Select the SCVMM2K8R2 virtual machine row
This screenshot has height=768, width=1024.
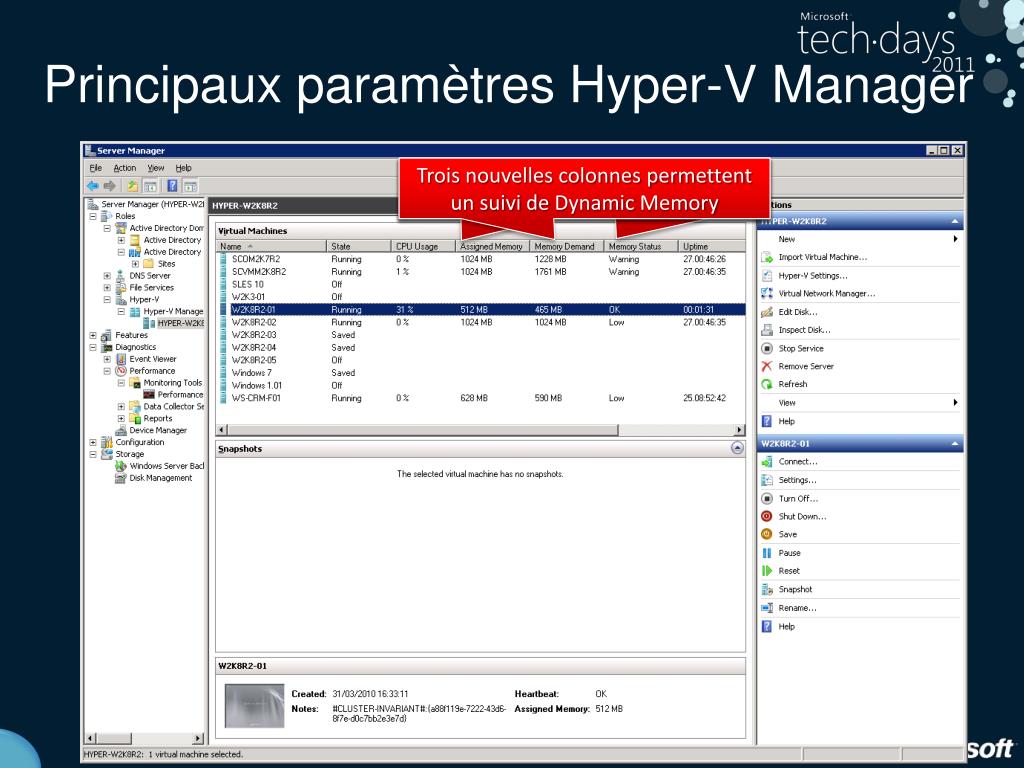[x=481, y=272]
